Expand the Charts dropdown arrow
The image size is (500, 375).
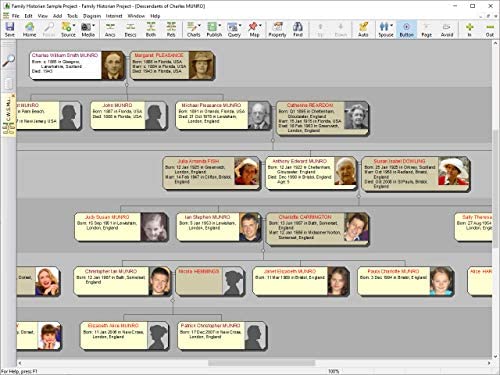coord(199,25)
